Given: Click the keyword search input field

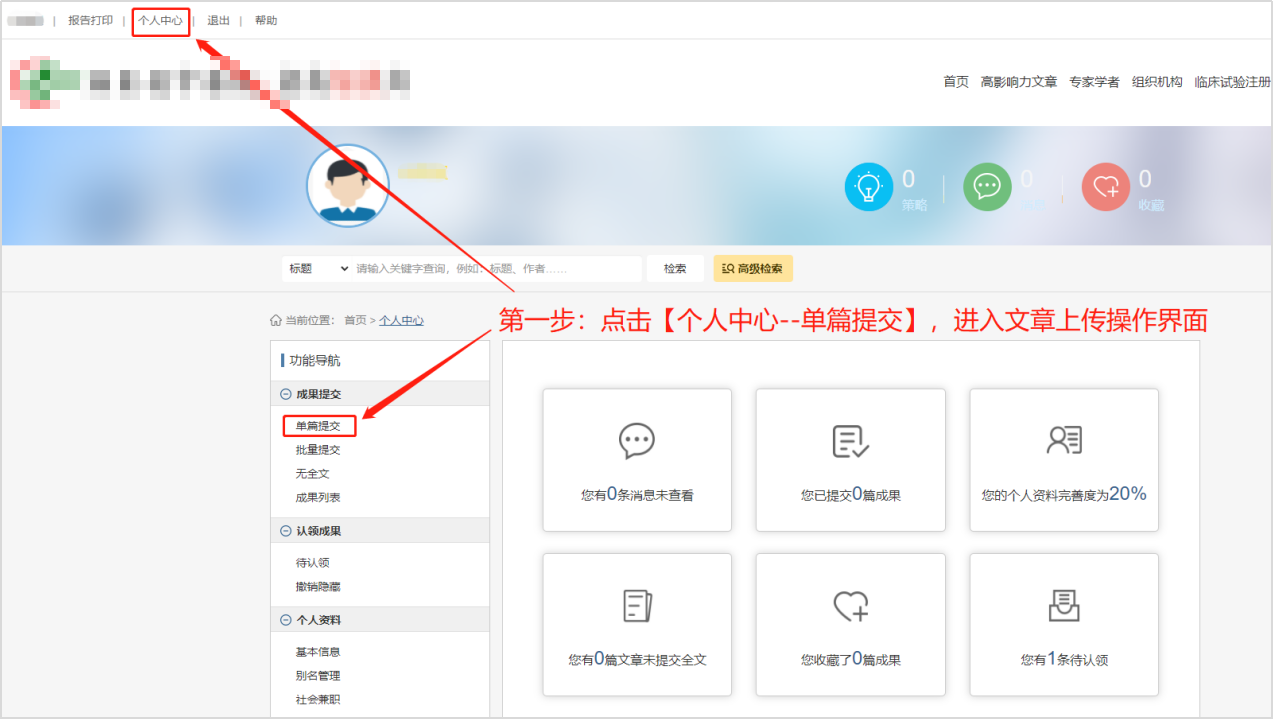Looking at the screenshot, I should click(496, 269).
